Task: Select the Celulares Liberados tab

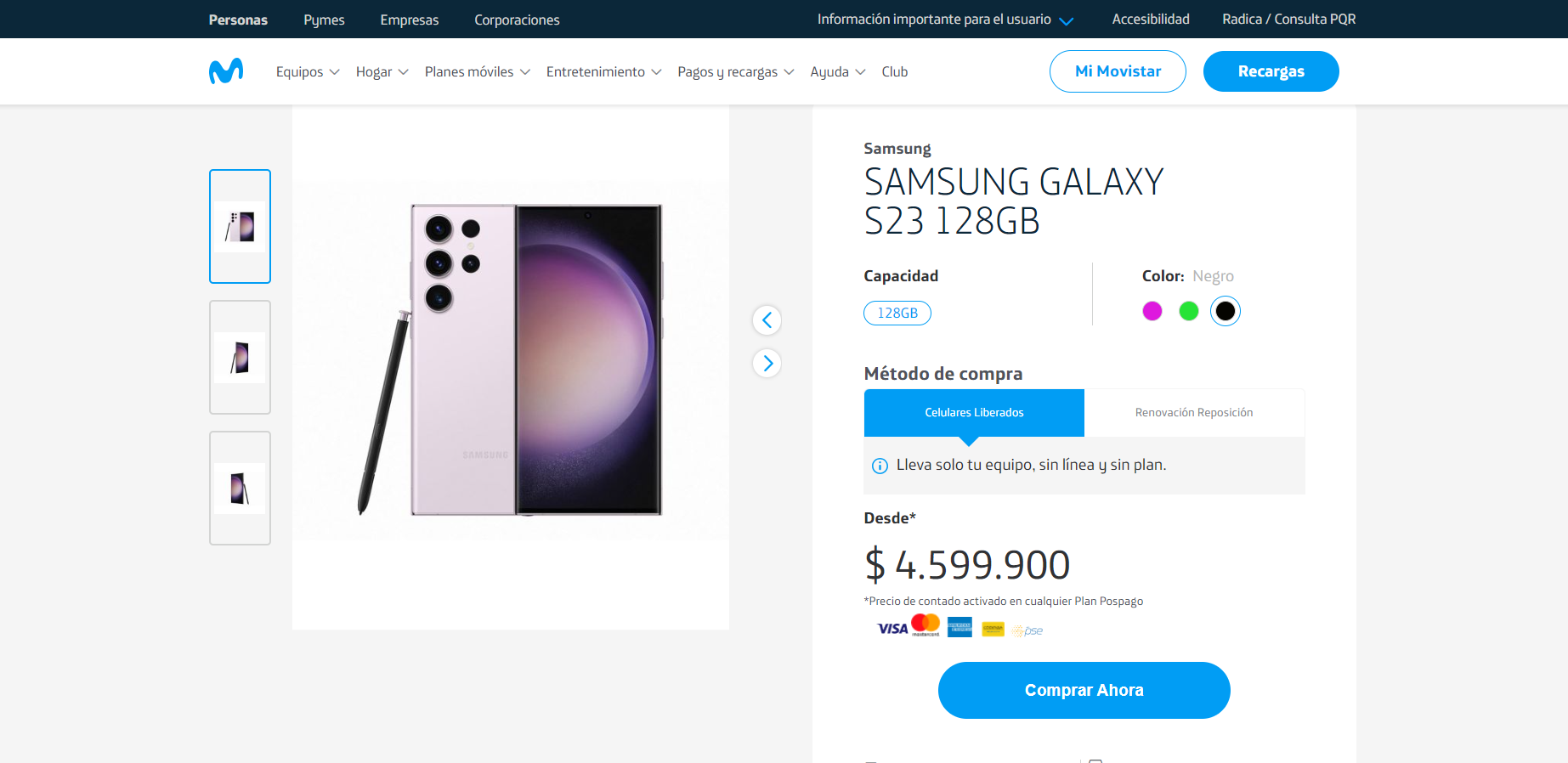Action: coord(974,413)
